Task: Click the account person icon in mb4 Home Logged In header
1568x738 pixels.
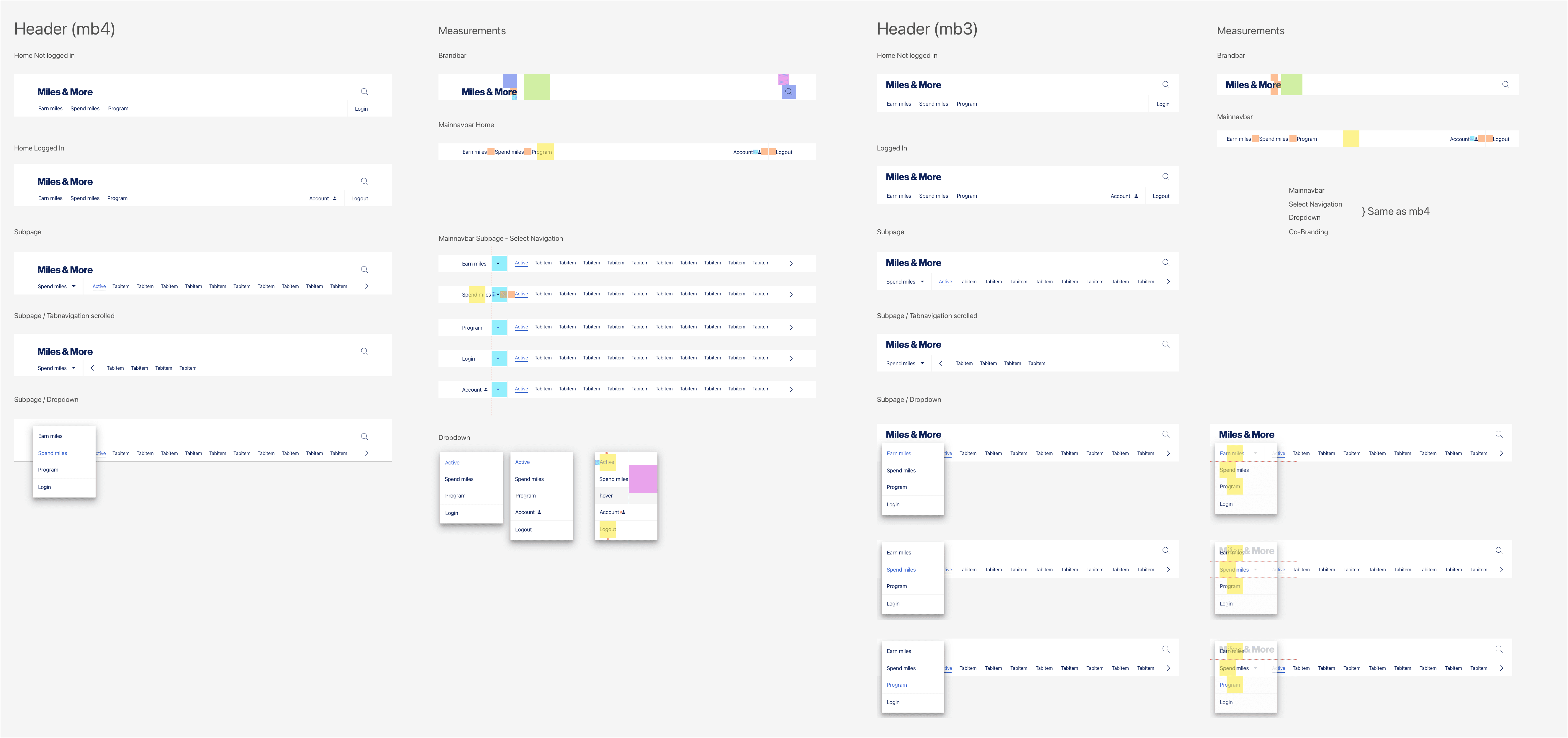Action: 335,199
